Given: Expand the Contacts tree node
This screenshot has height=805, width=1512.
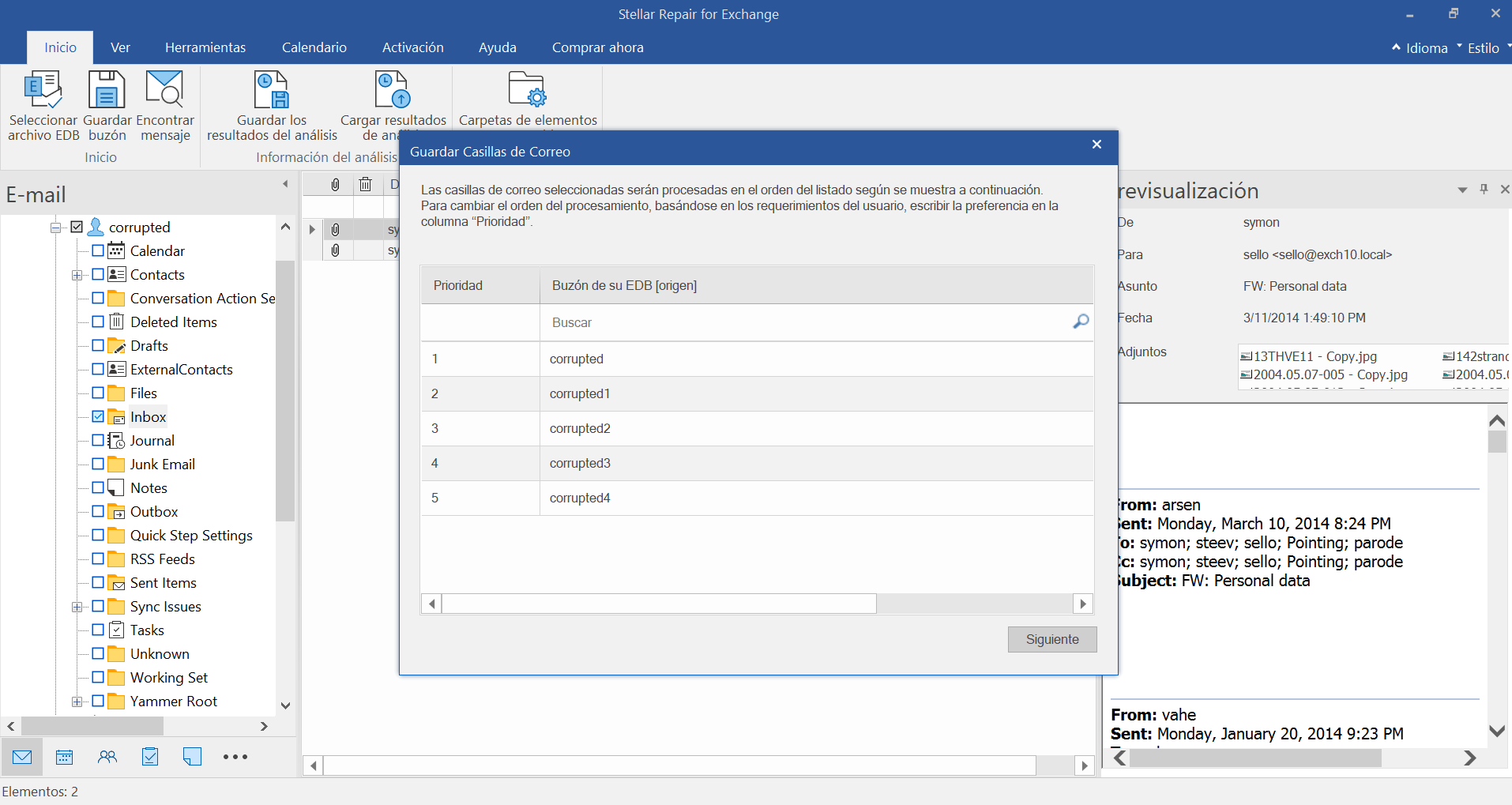Looking at the screenshot, I should (x=77, y=274).
